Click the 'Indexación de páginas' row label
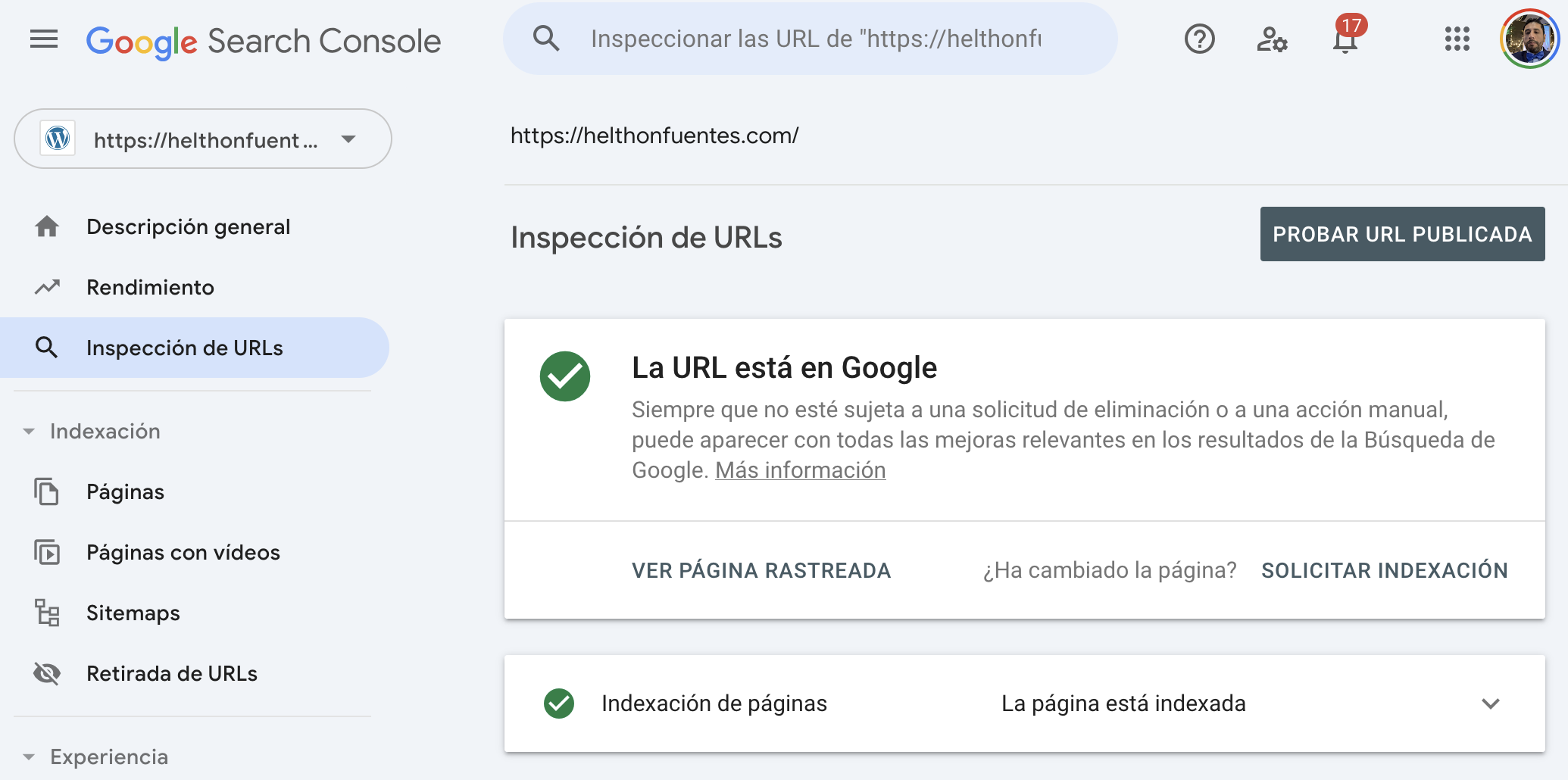Viewport: 1568px width, 780px height. 714,704
